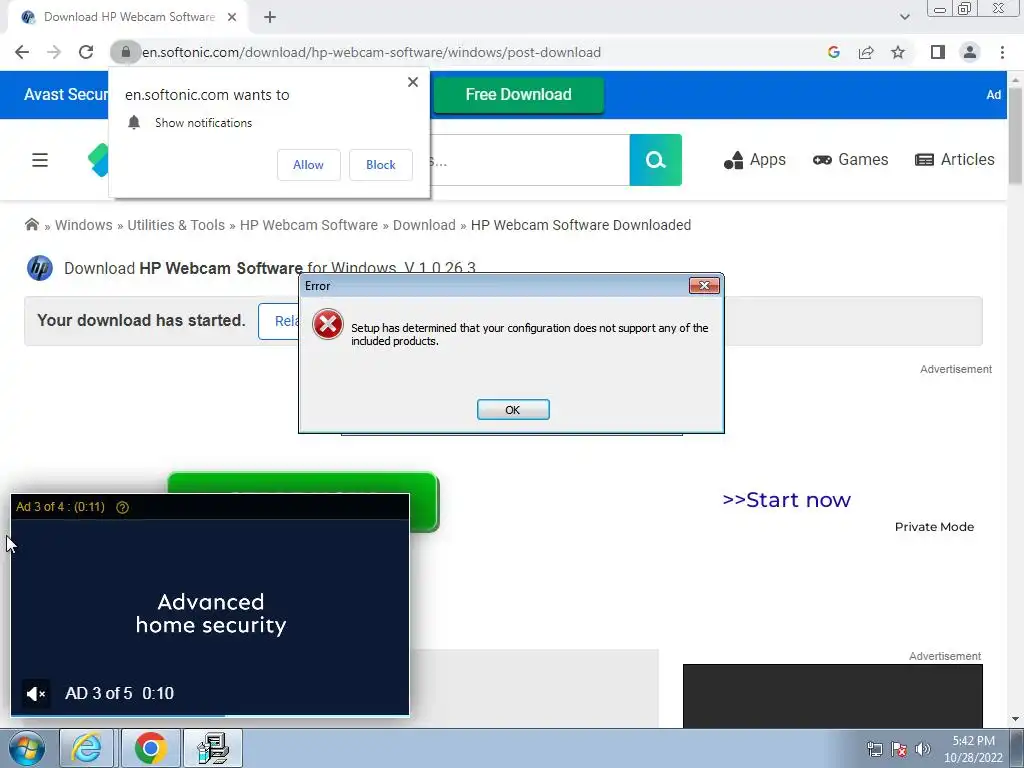Bookmark this page with the star icon
The width and height of the screenshot is (1024, 768).
[x=898, y=52]
